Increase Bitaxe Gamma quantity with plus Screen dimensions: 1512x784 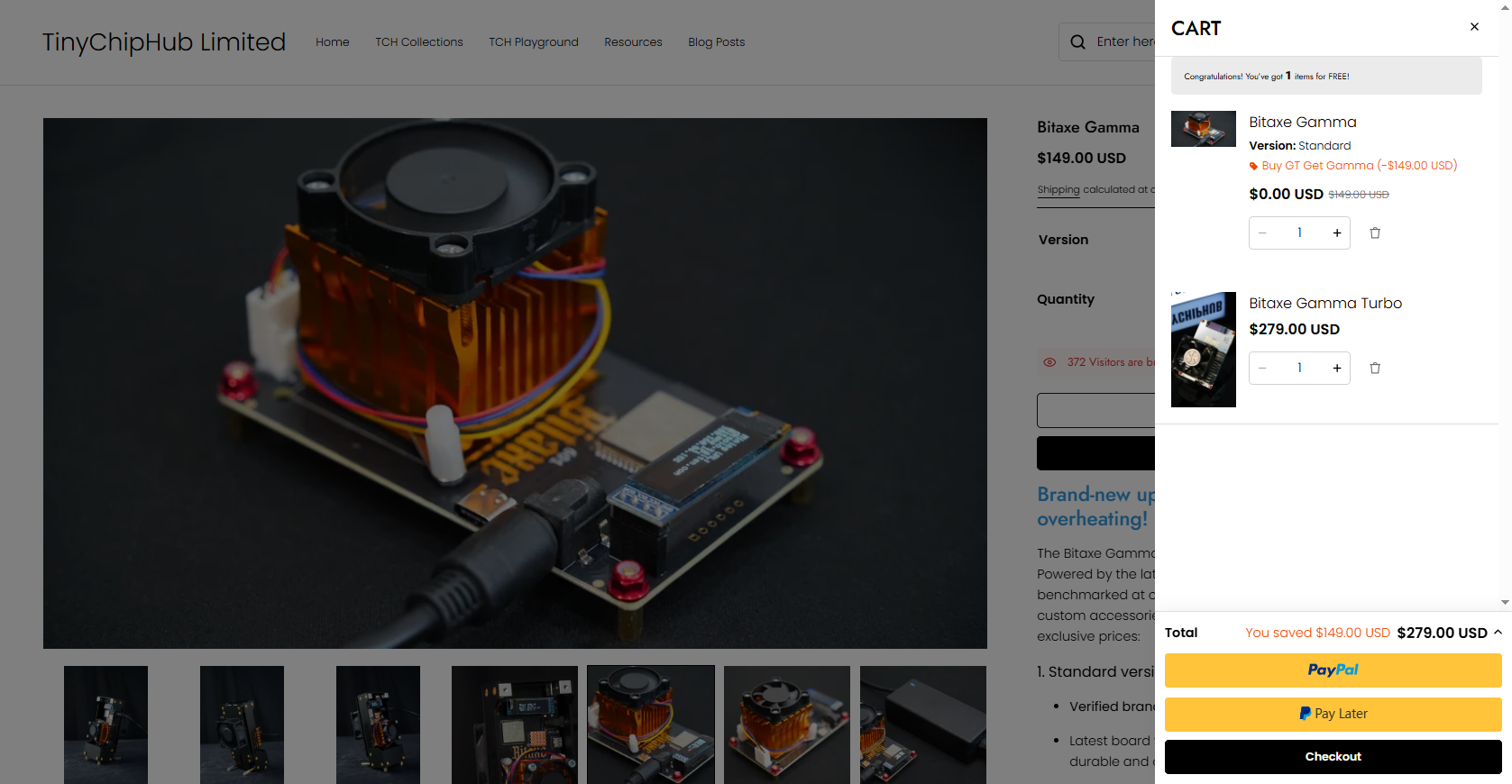point(1336,233)
